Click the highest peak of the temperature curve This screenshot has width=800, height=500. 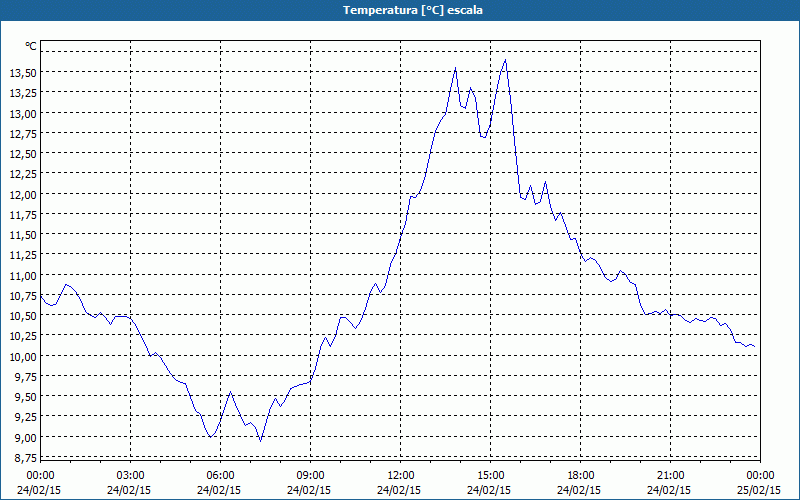505,60
